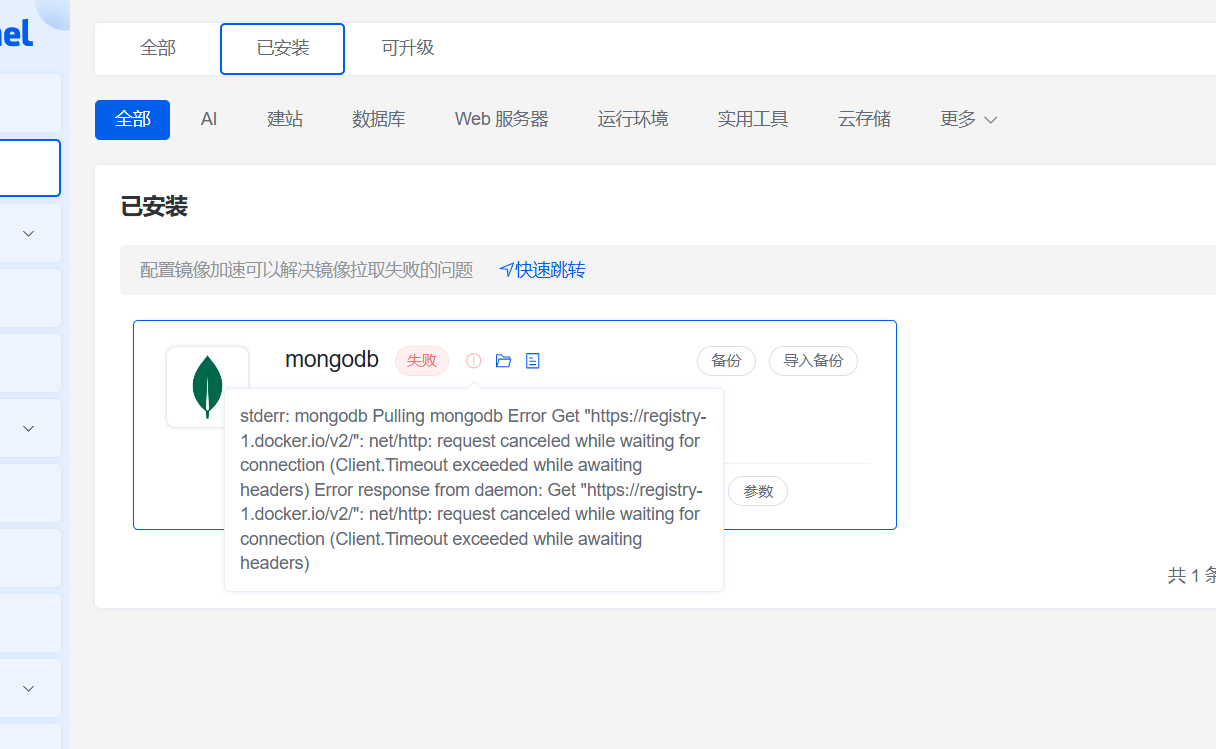1216x749 pixels.
Task: Filter apps by 数据库 category
Action: pyautogui.click(x=379, y=119)
